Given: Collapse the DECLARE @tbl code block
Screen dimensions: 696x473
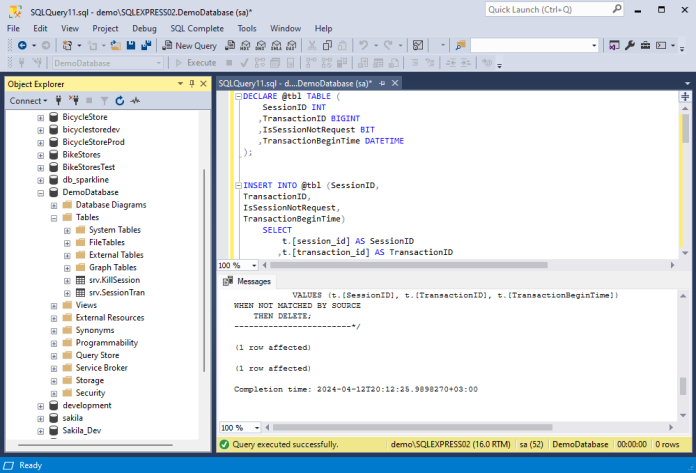Looking at the screenshot, I should (x=237, y=98).
